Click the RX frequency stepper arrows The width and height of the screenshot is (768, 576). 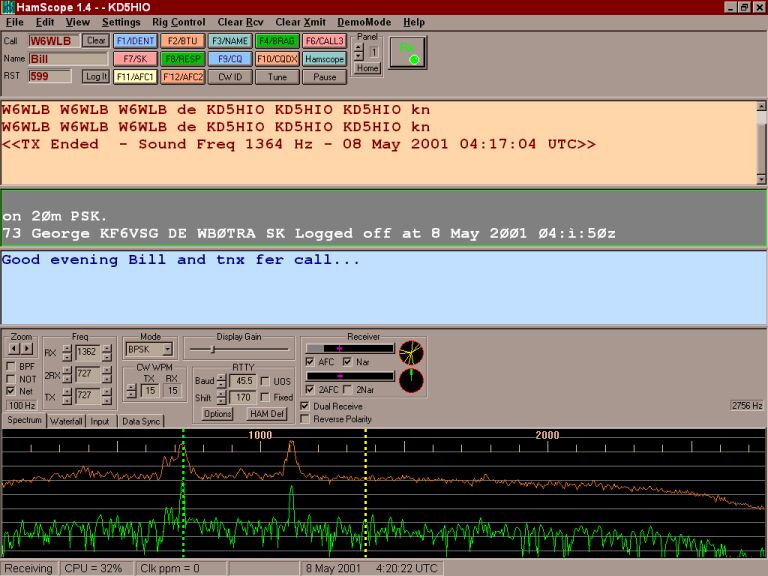click(67, 352)
